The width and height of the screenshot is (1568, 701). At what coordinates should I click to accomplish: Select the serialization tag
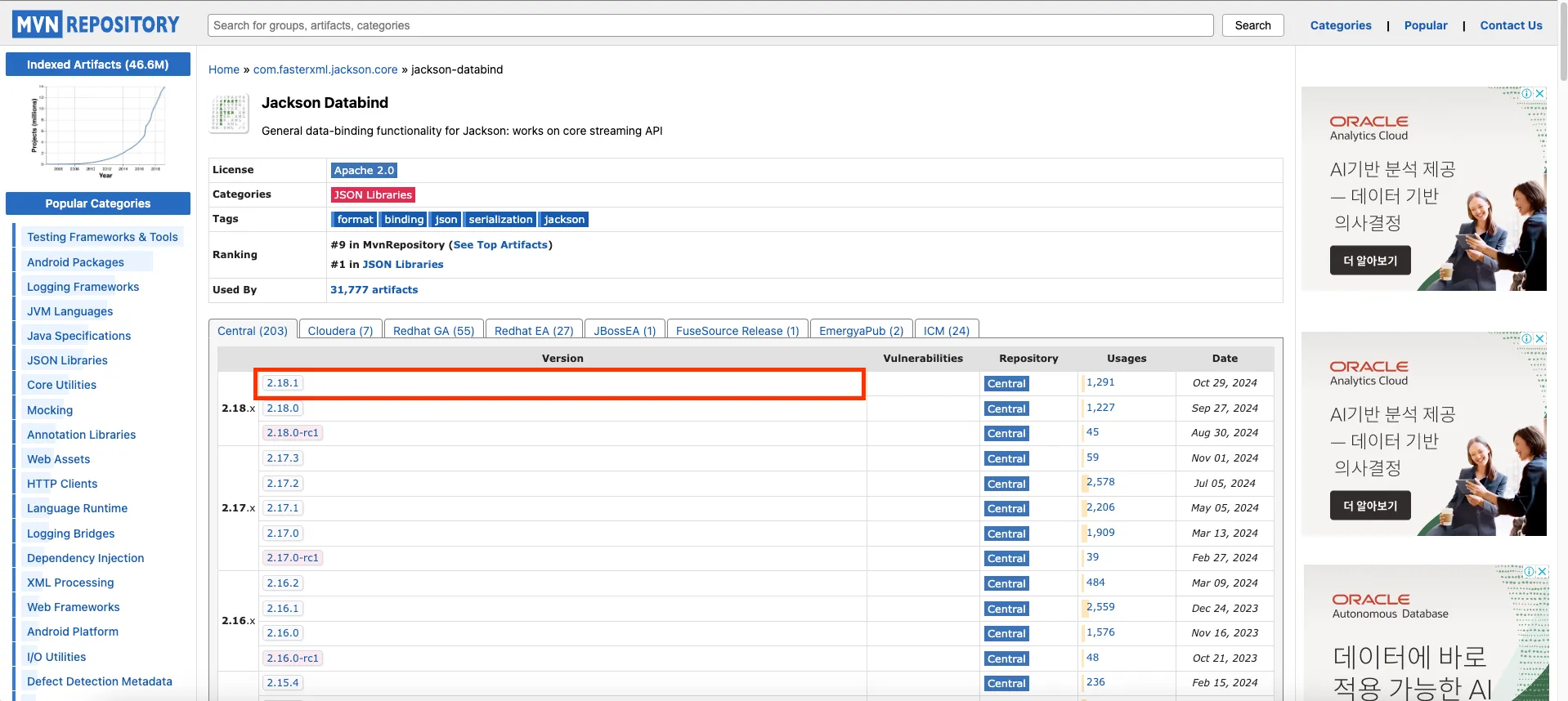pos(500,219)
